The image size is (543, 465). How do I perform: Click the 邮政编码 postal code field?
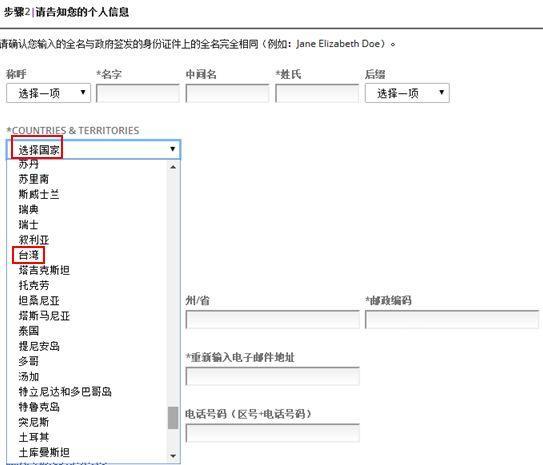(452, 319)
